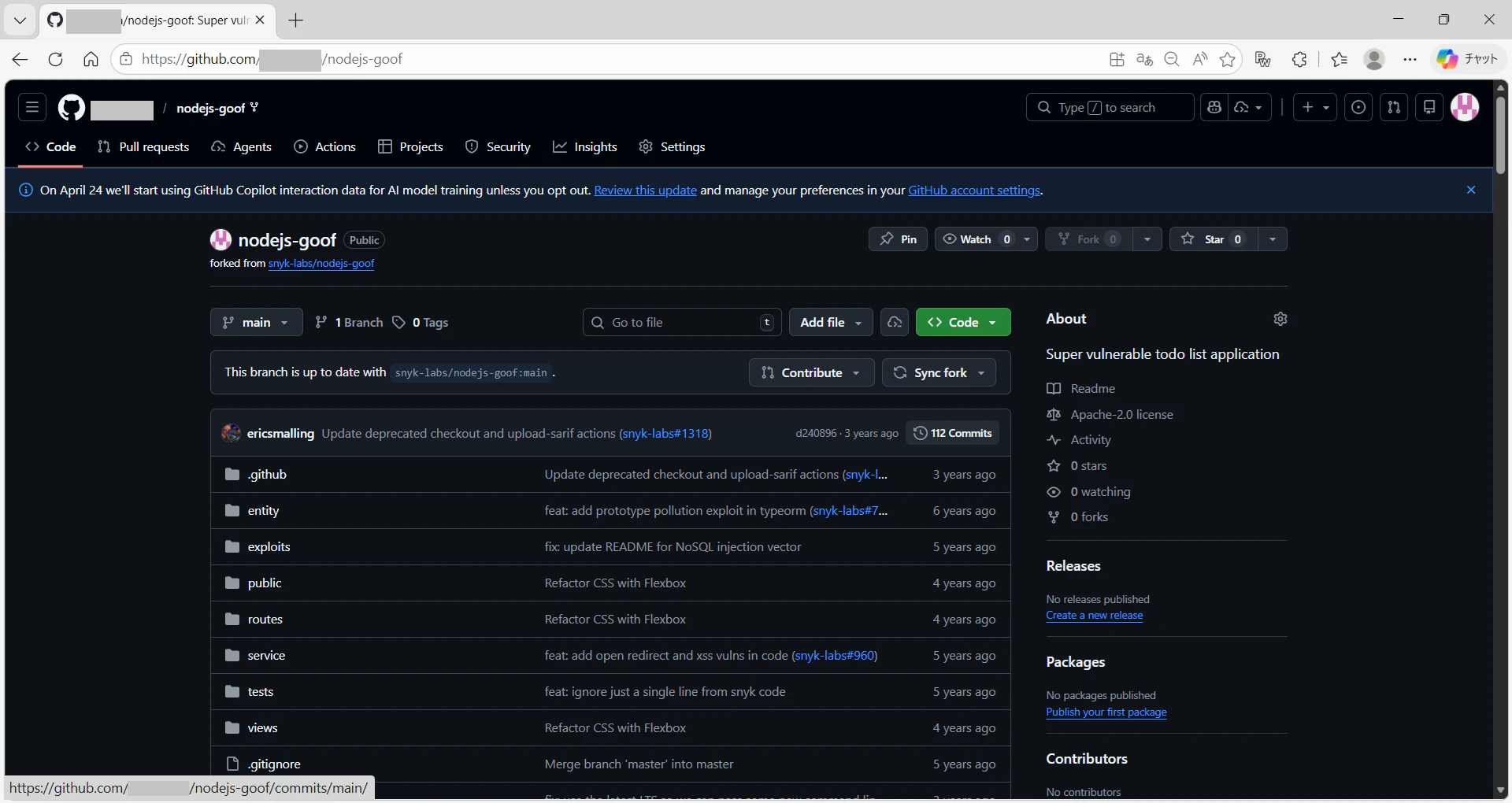The image size is (1512, 803).
Task: Open the notifications inbox icon
Action: pyautogui.click(x=1429, y=107)
